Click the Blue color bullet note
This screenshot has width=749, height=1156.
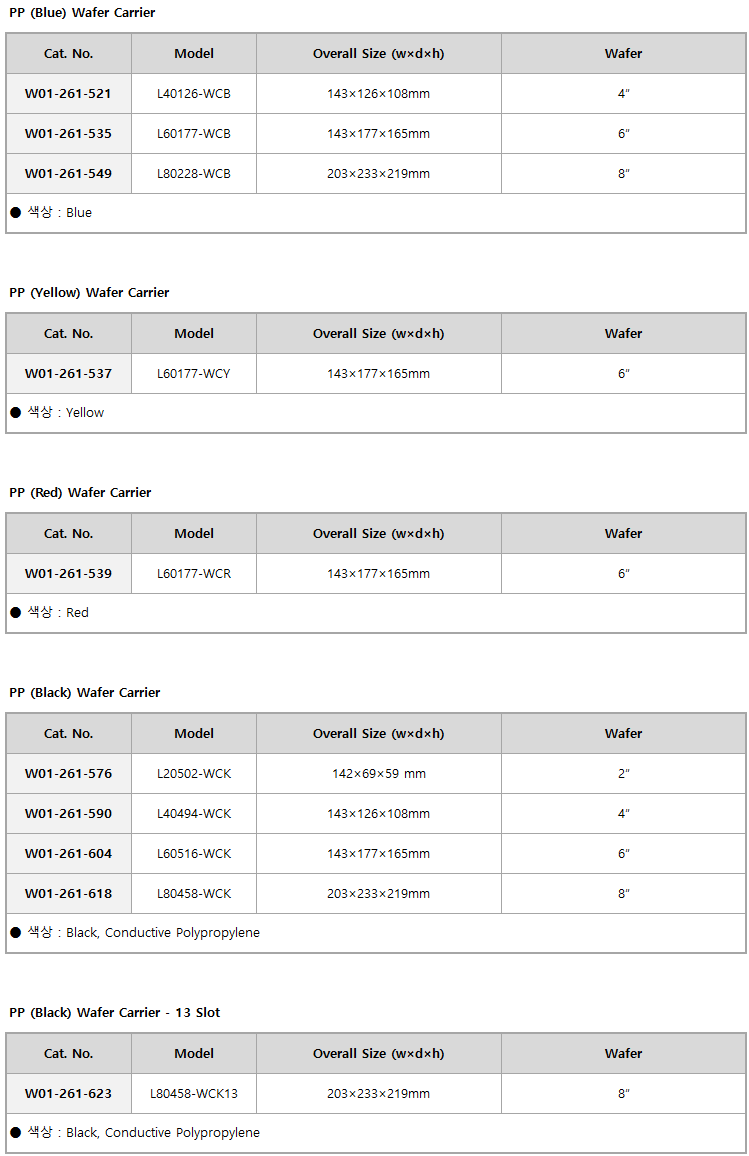point(52,212)
